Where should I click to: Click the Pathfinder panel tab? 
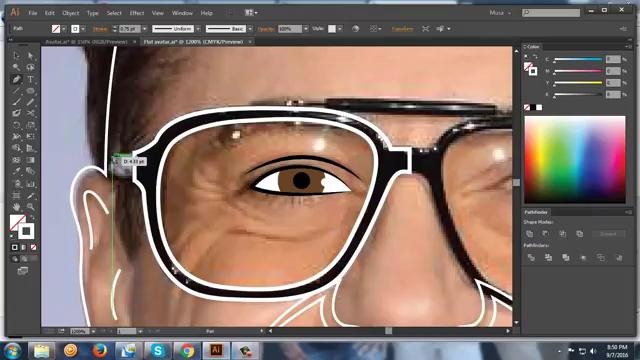point(536,212)
